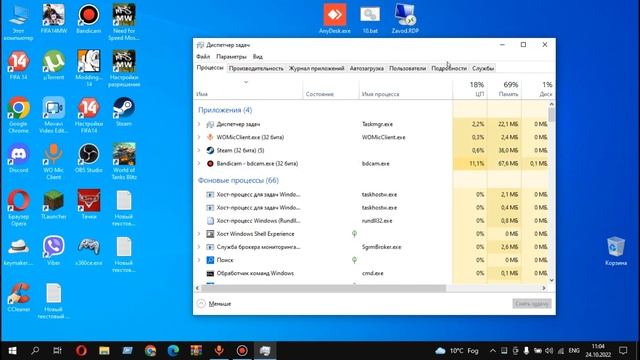Open the AnyDesk.exe desktop icon
Screen dimensions: 640x360
(335, 19)
